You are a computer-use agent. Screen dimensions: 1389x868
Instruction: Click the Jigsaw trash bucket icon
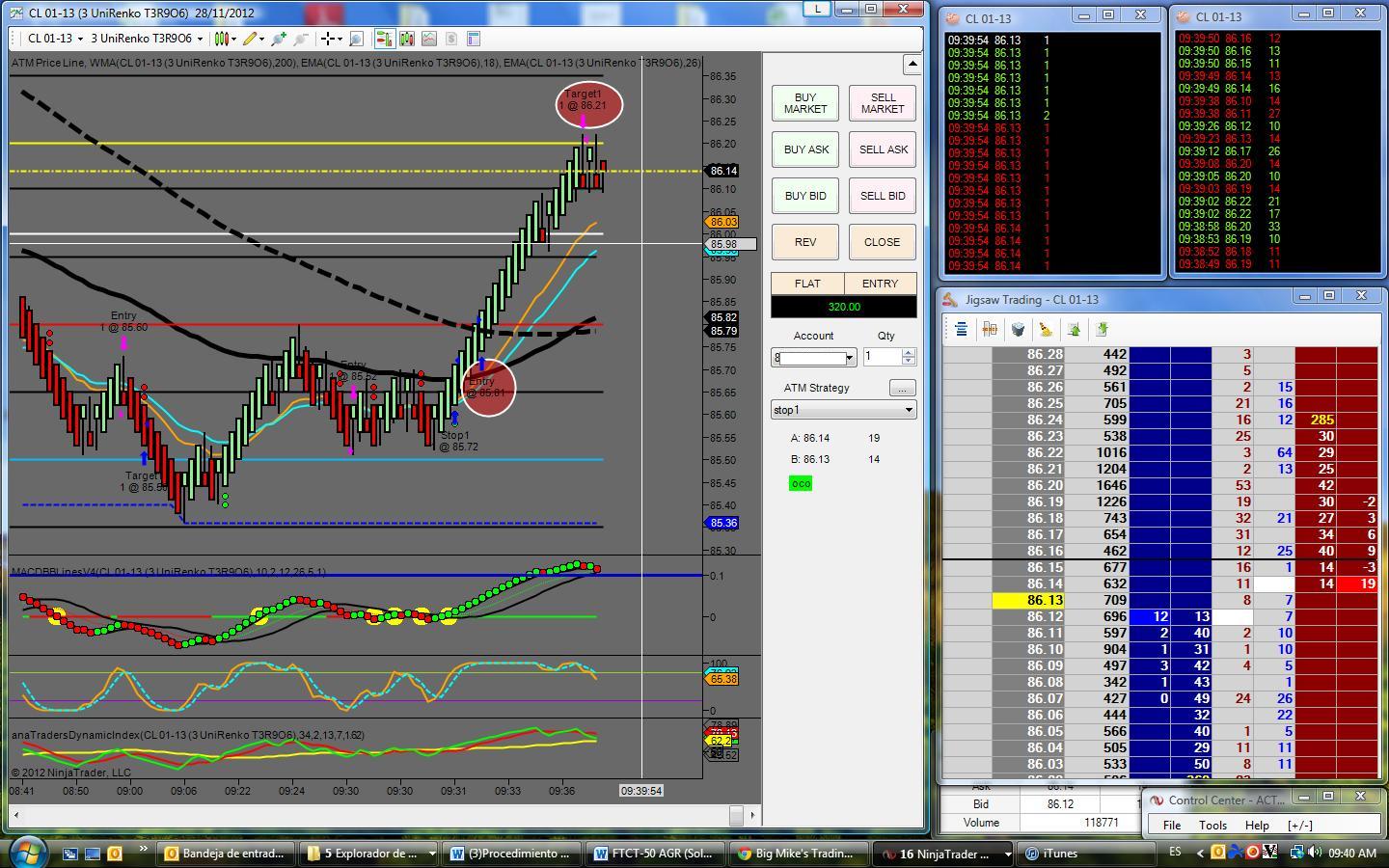tap(1018, 329)
